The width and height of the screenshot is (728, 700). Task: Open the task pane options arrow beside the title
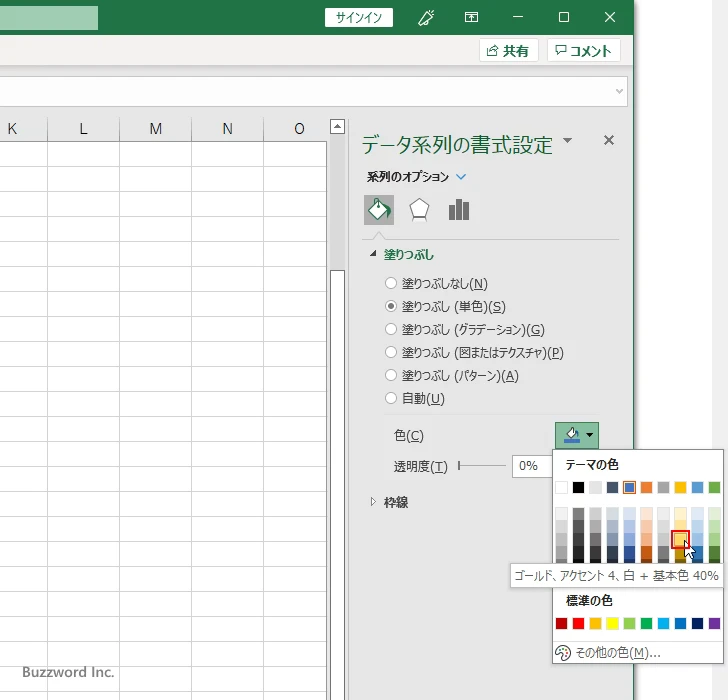567,140
